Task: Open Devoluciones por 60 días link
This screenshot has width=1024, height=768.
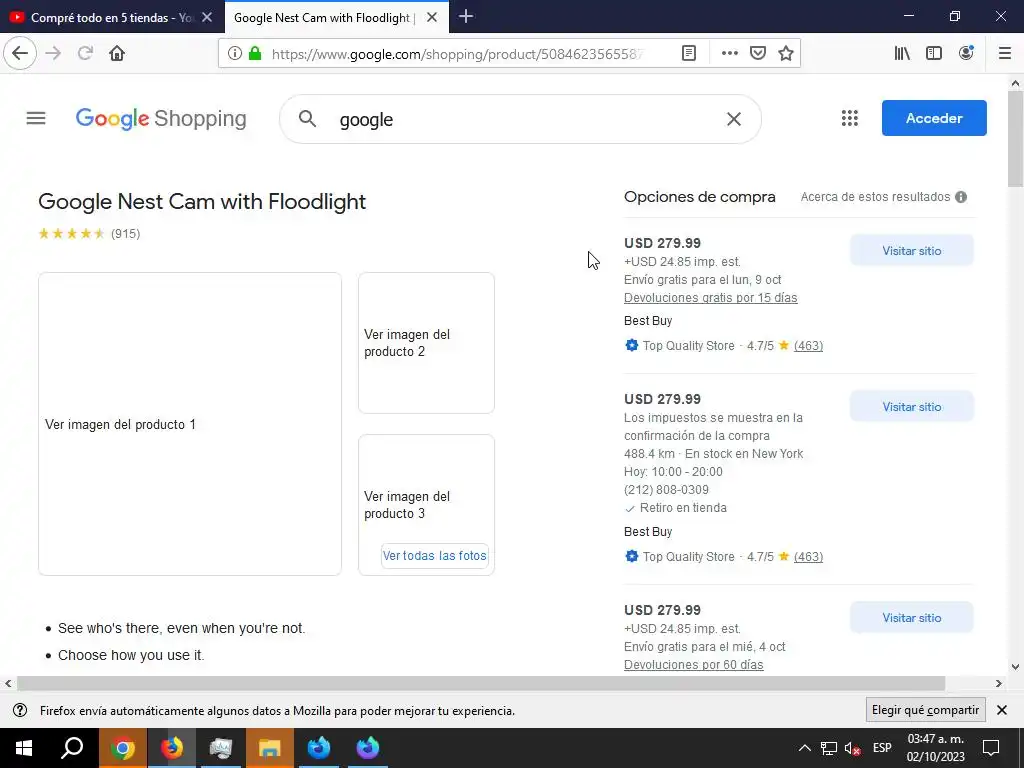Action: 694,665
